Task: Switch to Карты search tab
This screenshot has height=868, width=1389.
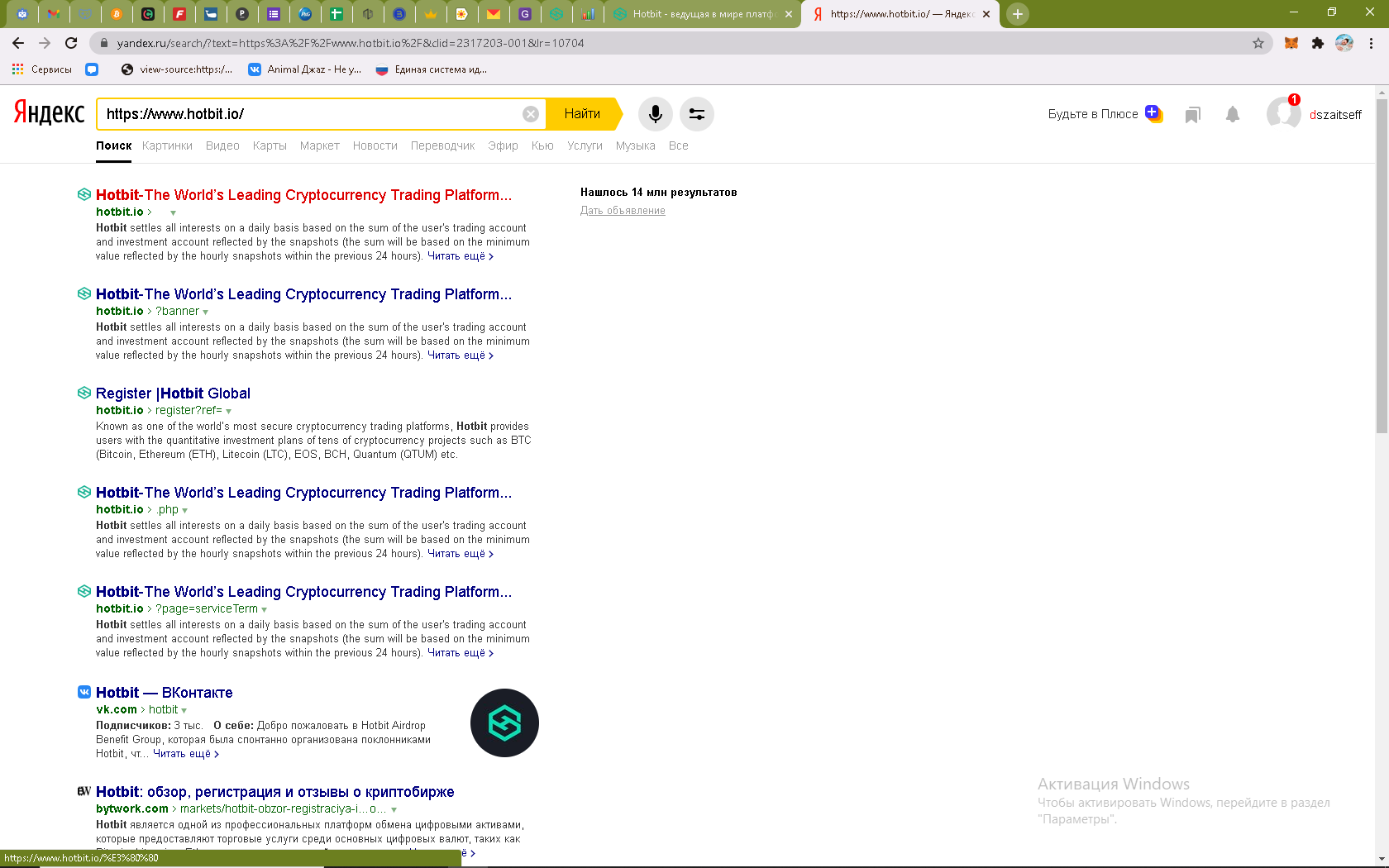Action: (270, 145)
